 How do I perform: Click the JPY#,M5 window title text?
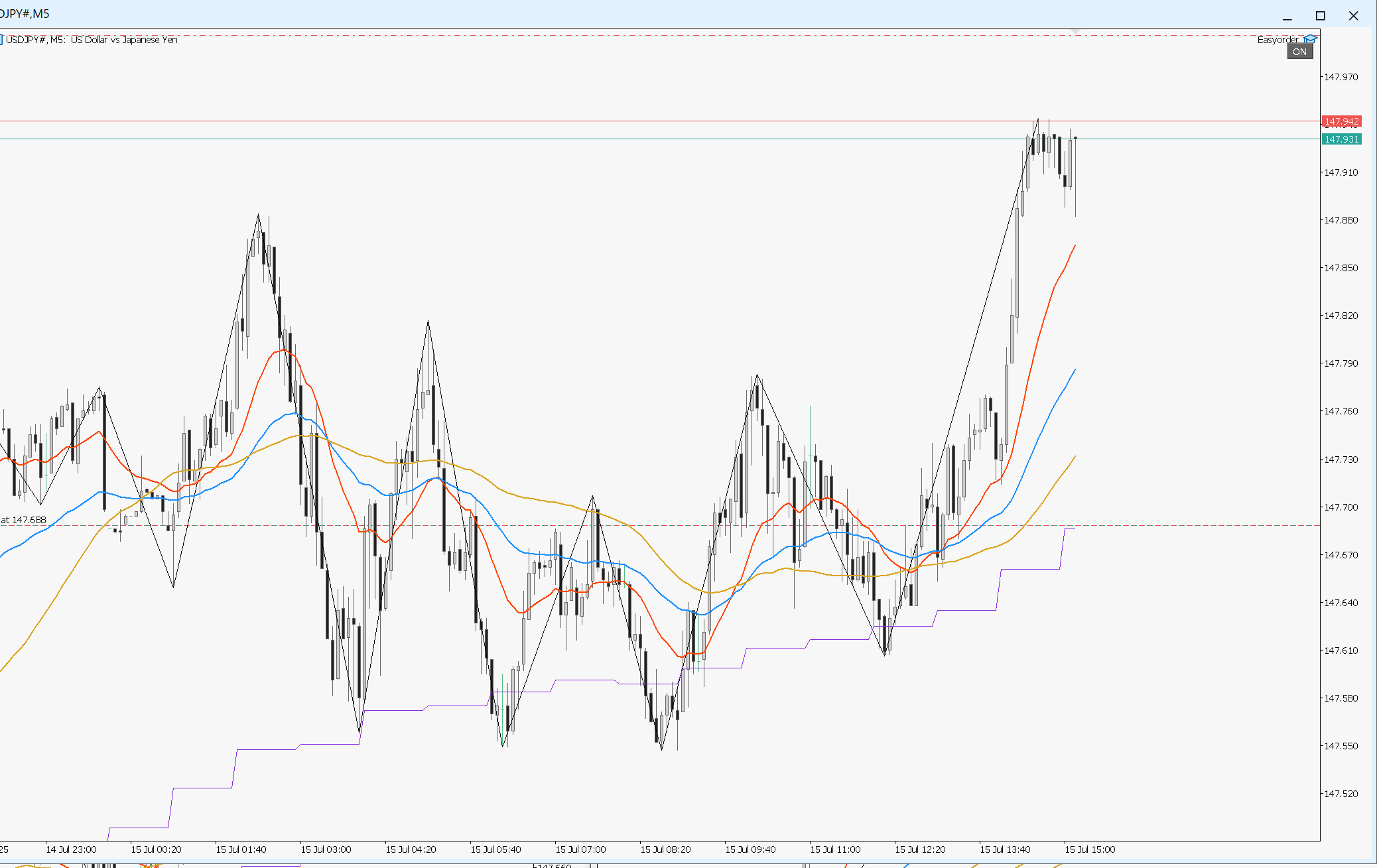[25, 14]
